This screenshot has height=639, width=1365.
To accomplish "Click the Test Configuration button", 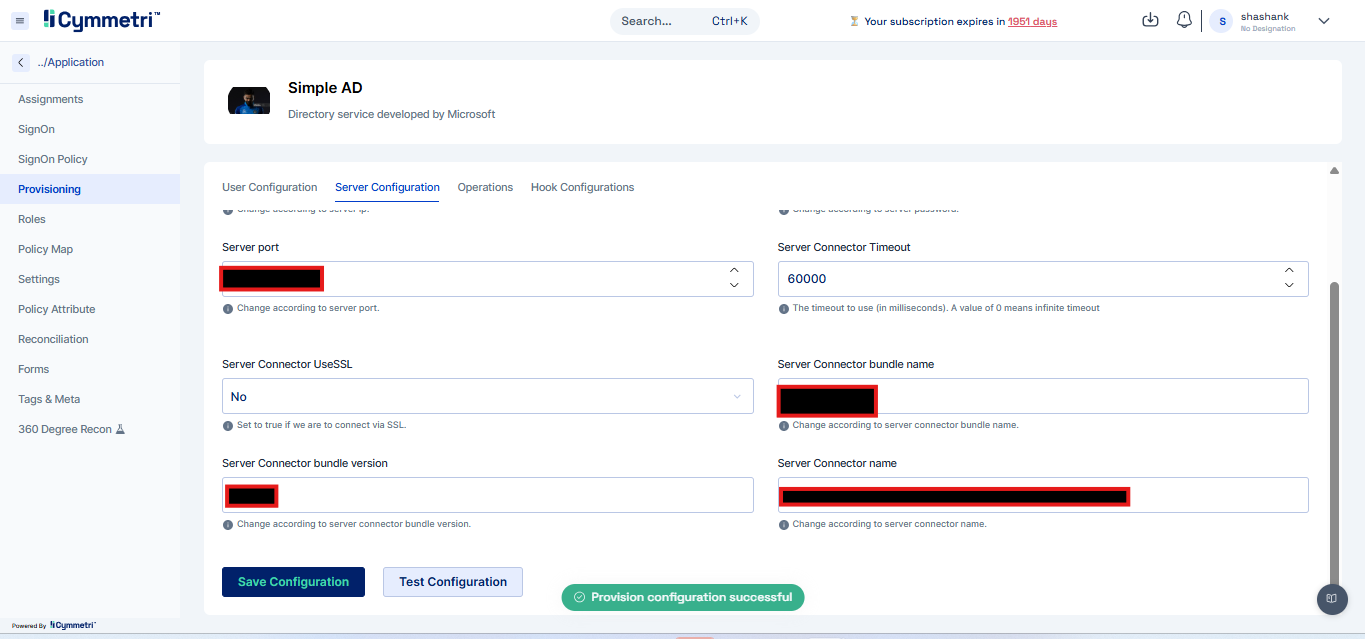I will tap(453, 582).
